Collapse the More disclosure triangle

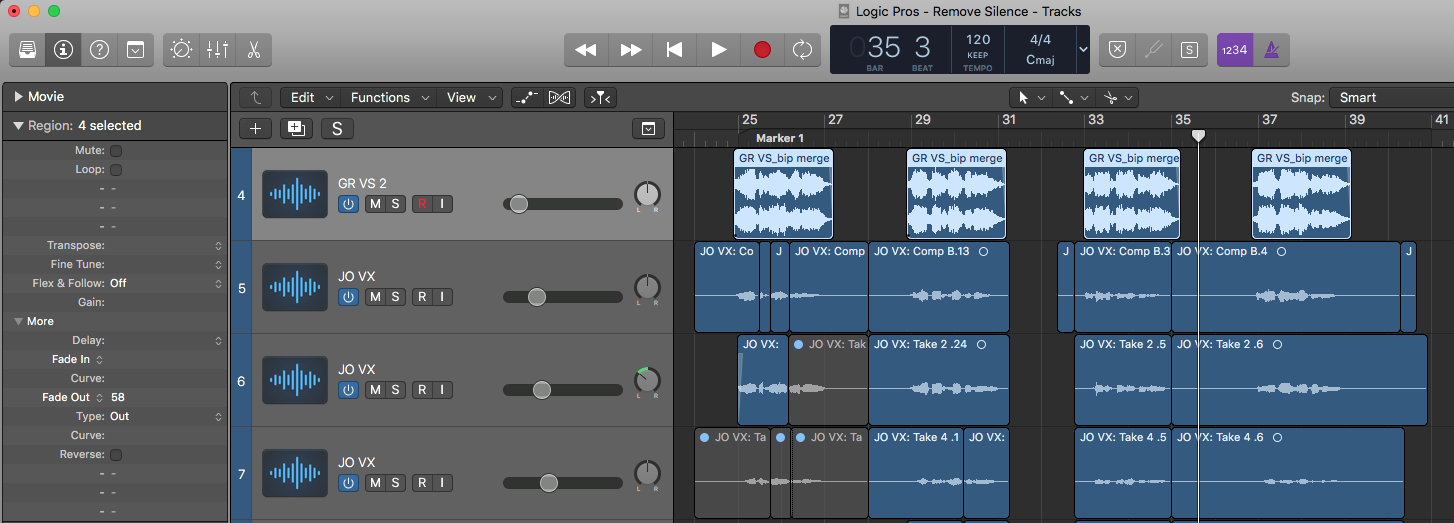pos(18,322)
